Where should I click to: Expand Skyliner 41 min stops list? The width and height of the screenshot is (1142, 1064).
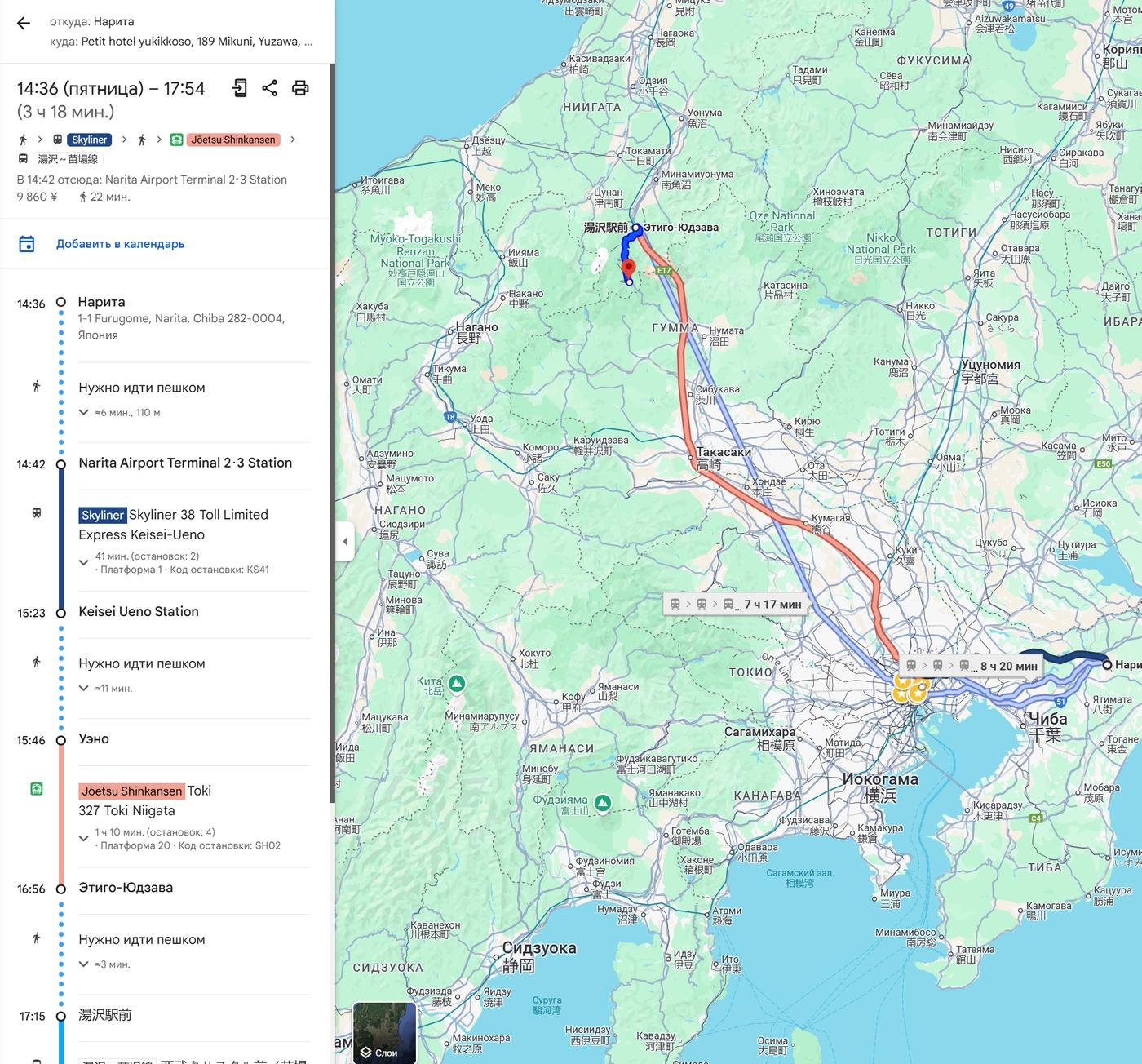[x=83, y=562]
